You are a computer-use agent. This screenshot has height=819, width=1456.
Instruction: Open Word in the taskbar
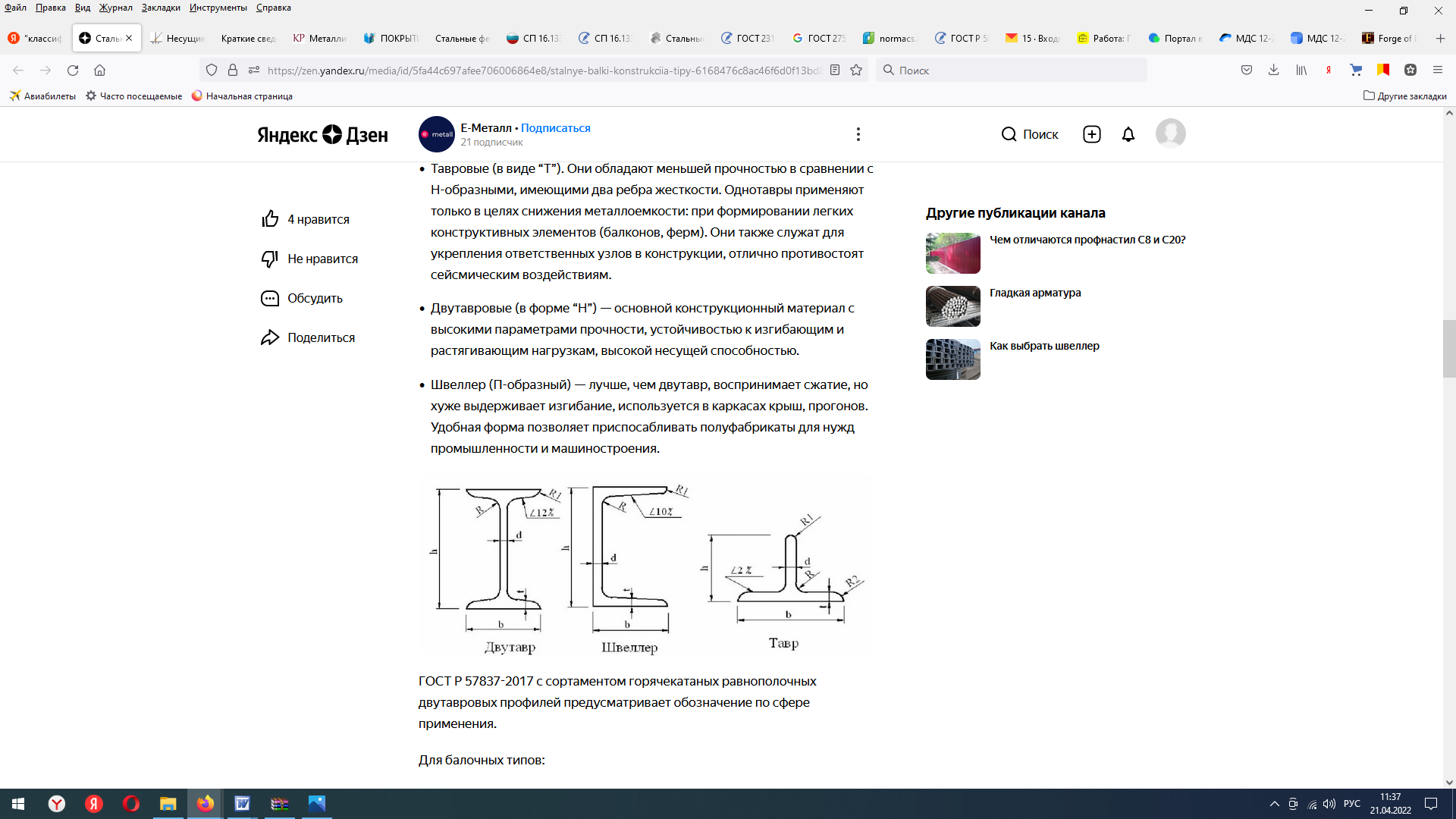tap(243, 804)
